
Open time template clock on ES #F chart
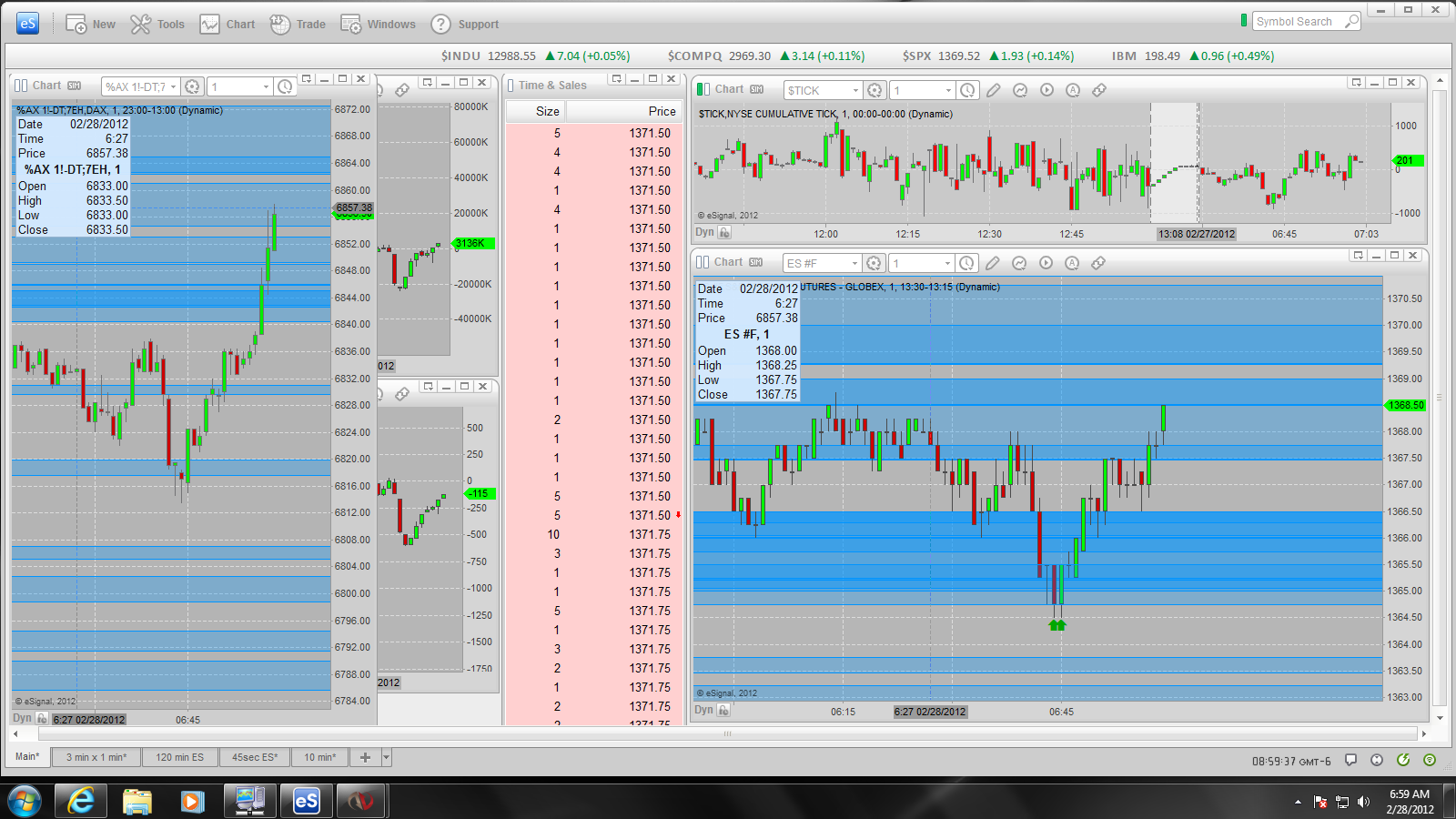click(966, 263)
